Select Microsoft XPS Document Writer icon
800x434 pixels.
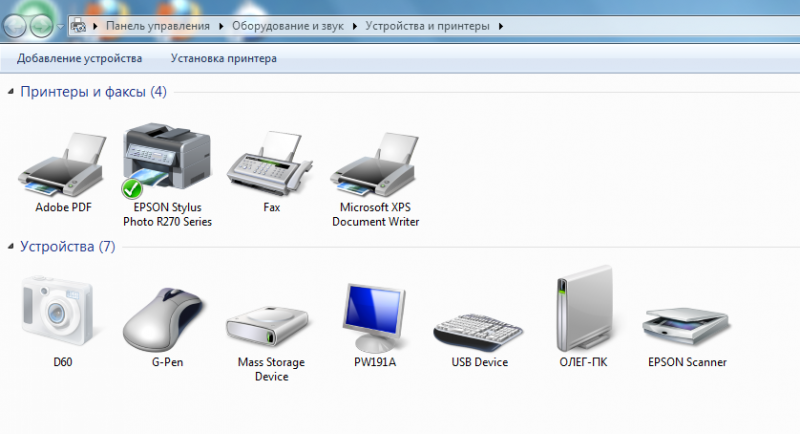[x=374, y=165]
